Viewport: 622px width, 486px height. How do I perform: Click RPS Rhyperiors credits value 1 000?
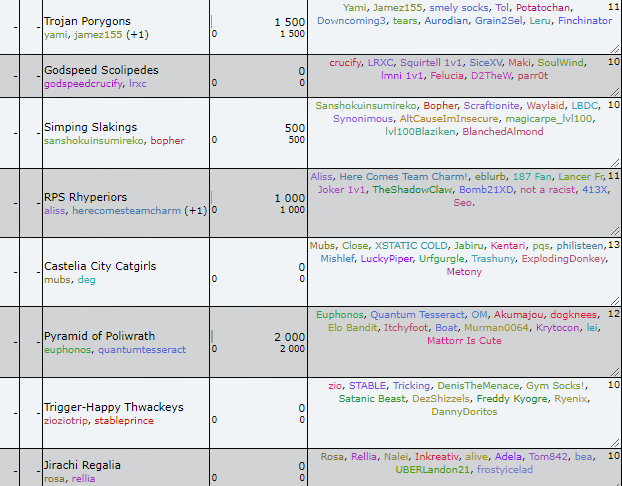click(290, 198)
